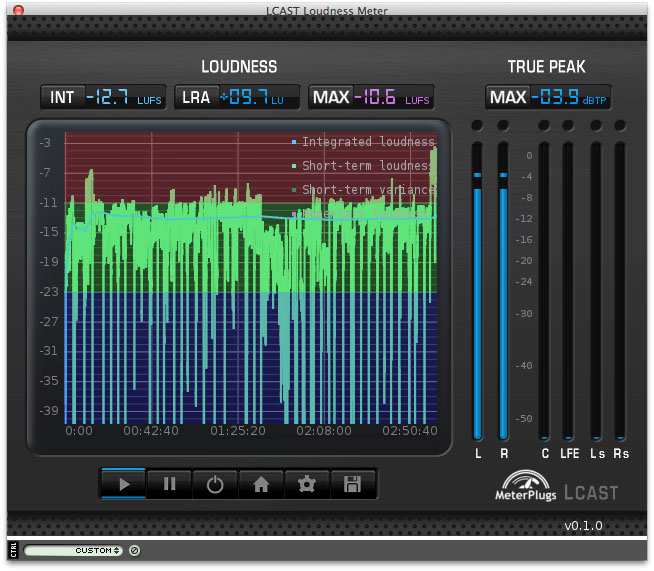Toggle Integrated loudness legend entry
Viewport: 654px width, 571px height.
[x=364, y=142]
